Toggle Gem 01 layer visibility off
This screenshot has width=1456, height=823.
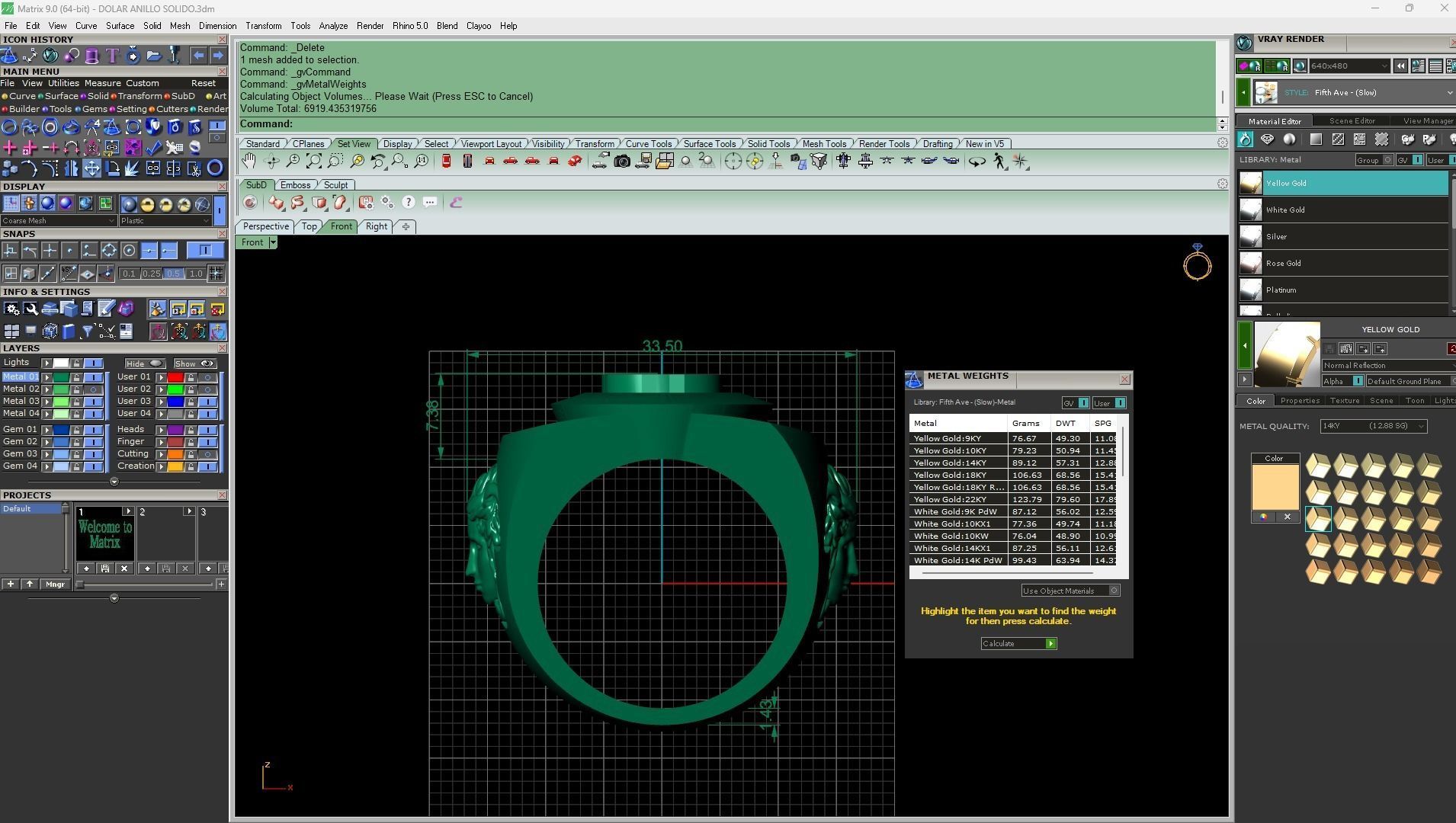pyautogui.click(x=94, y=430)
